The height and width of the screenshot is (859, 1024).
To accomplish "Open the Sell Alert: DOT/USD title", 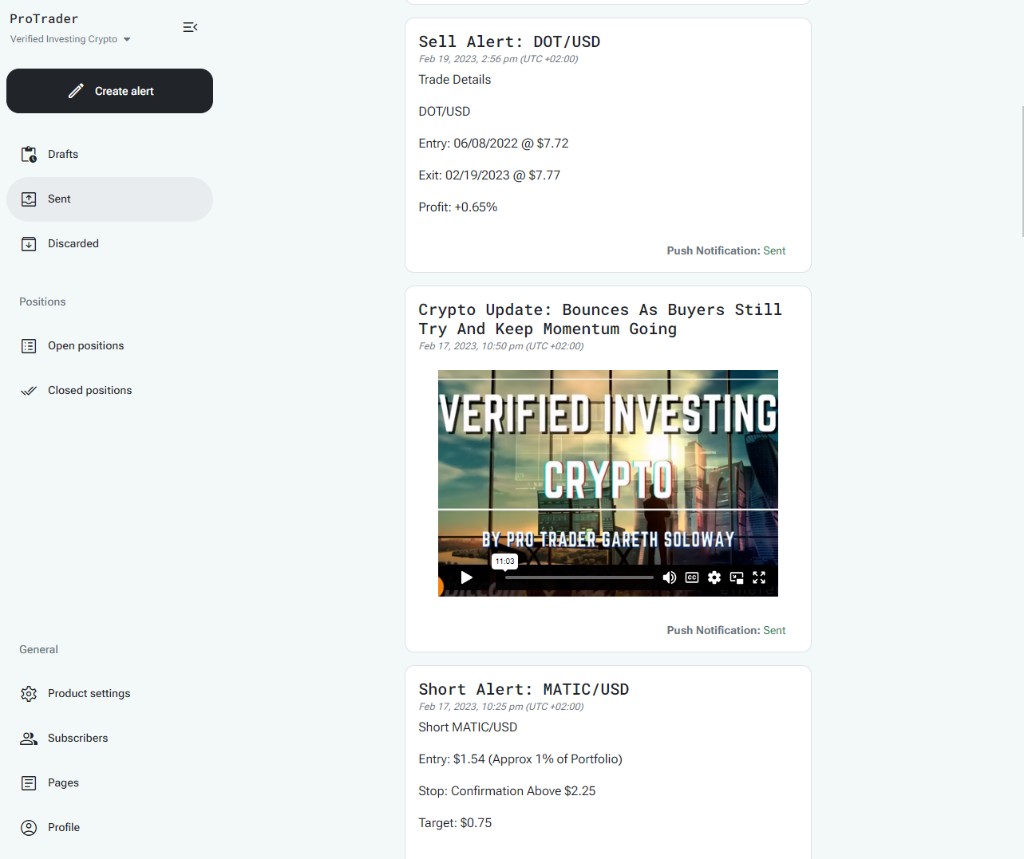I will (x=509, y=42).
